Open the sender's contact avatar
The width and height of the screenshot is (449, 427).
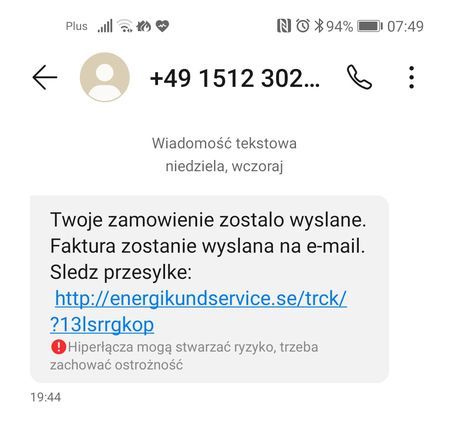(105, 77)
